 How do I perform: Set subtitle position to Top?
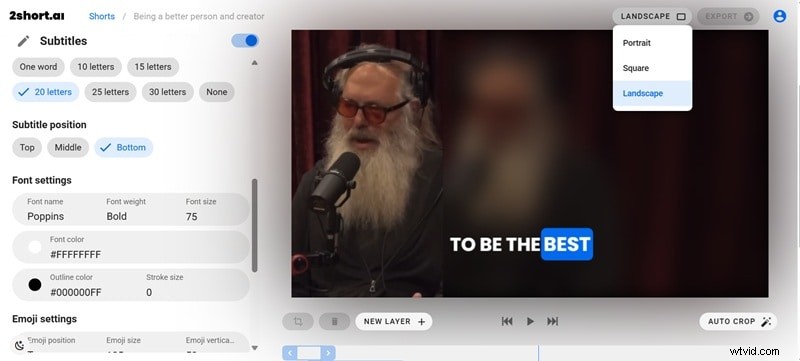27,147
